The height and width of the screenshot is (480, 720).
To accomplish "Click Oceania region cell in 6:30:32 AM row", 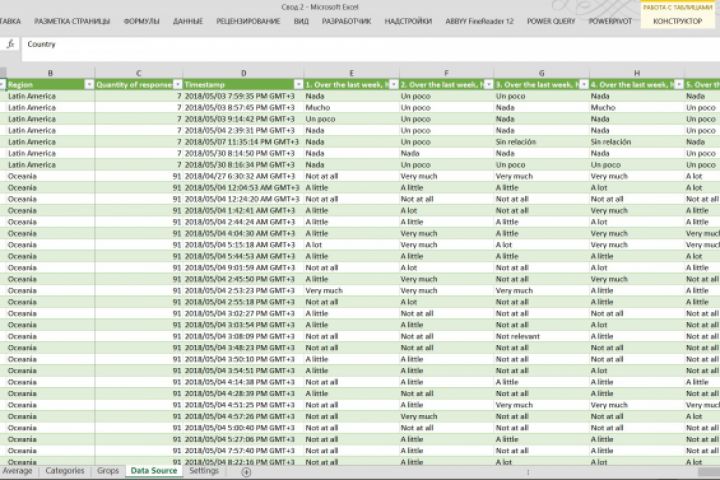I will point(50,176).
